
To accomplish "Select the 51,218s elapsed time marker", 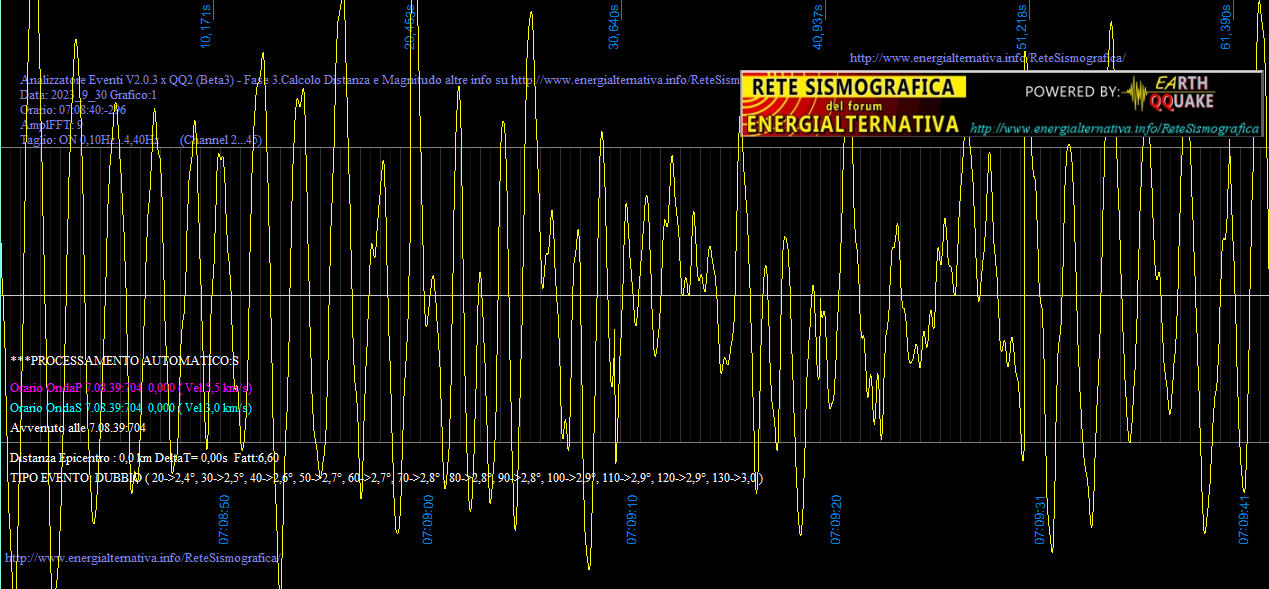I will pos(1022,27).
